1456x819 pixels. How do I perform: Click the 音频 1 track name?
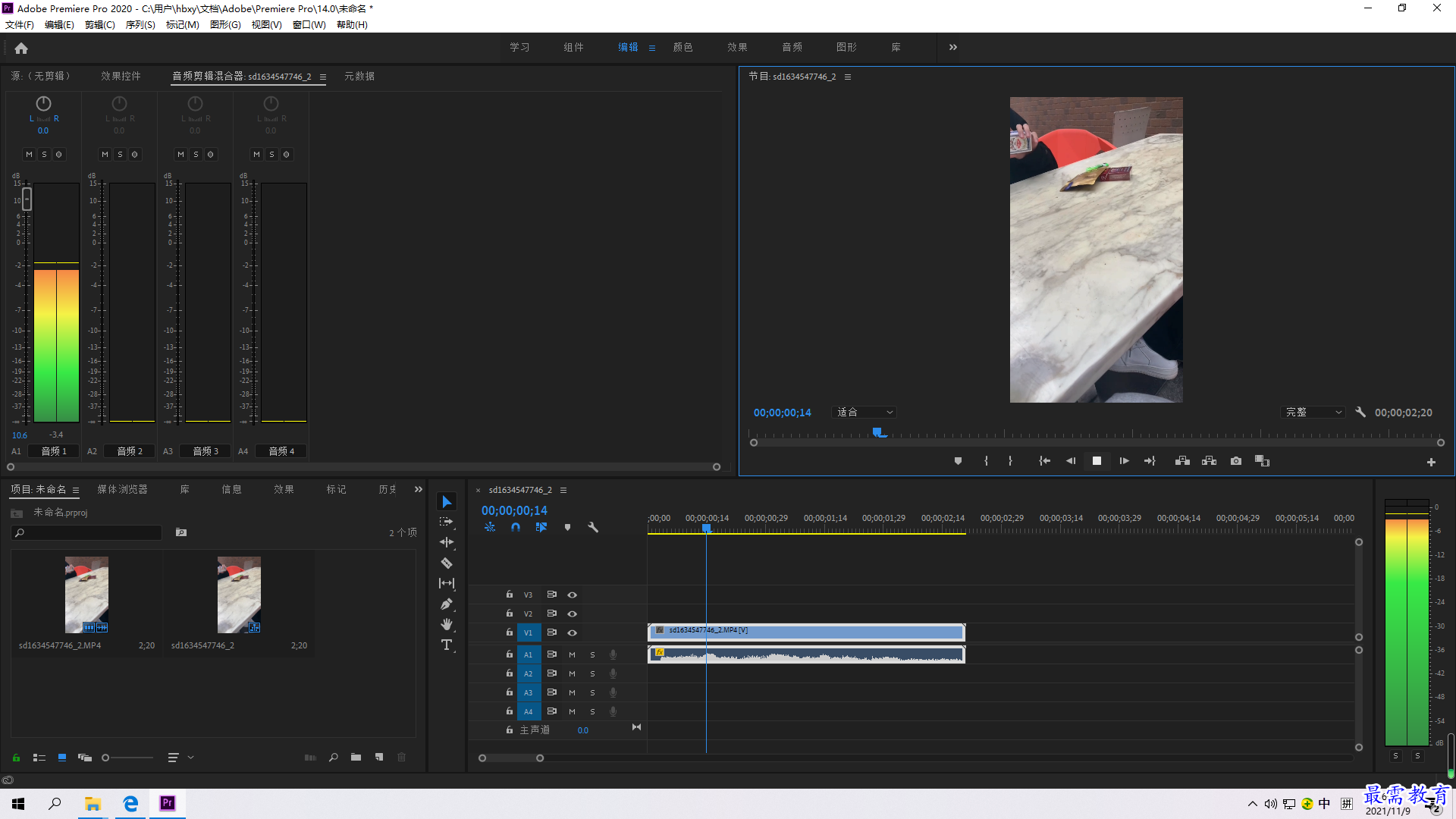[x=54, y=451]
